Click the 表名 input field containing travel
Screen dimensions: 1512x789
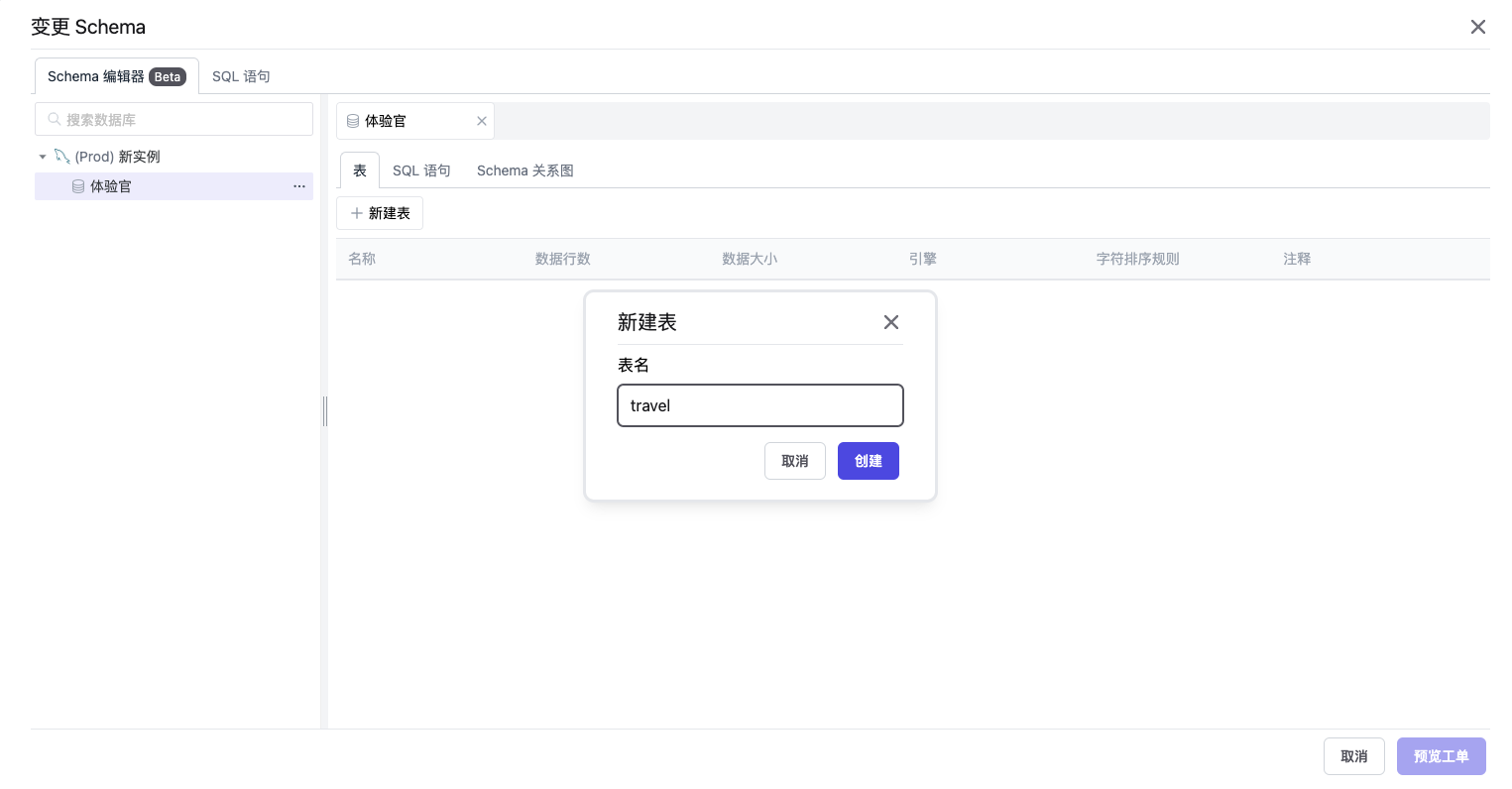[759, 405]
